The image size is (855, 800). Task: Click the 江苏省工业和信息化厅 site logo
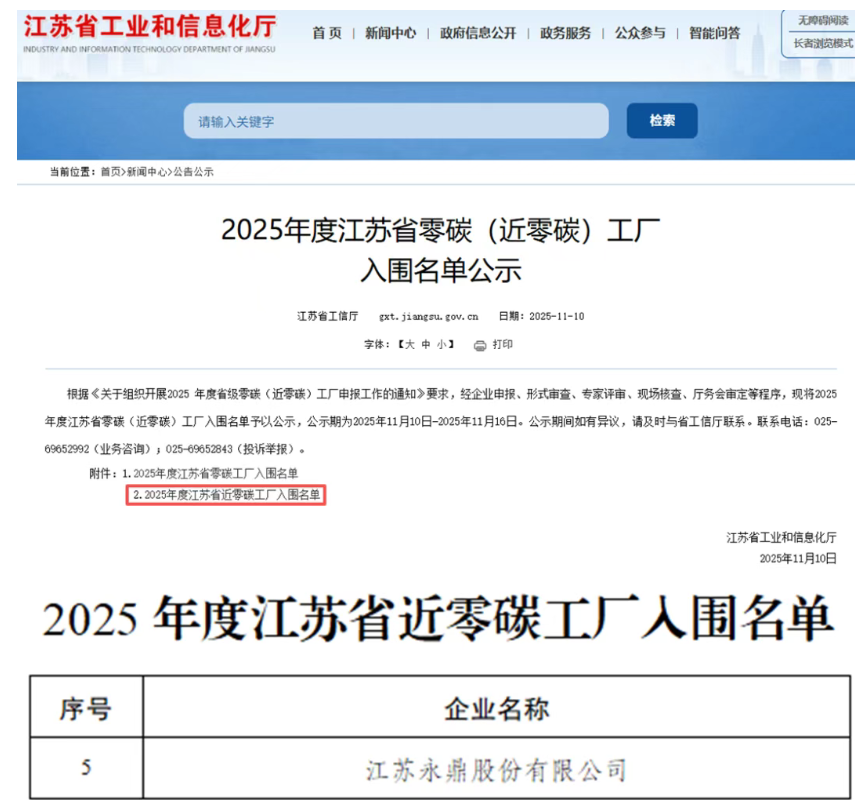click(x=149, y=32)
